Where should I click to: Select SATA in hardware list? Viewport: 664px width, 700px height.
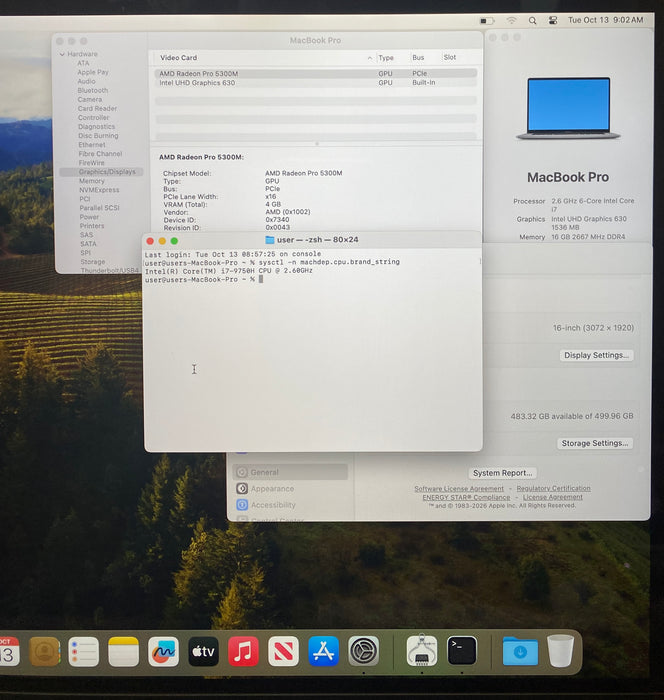point(88,244)
